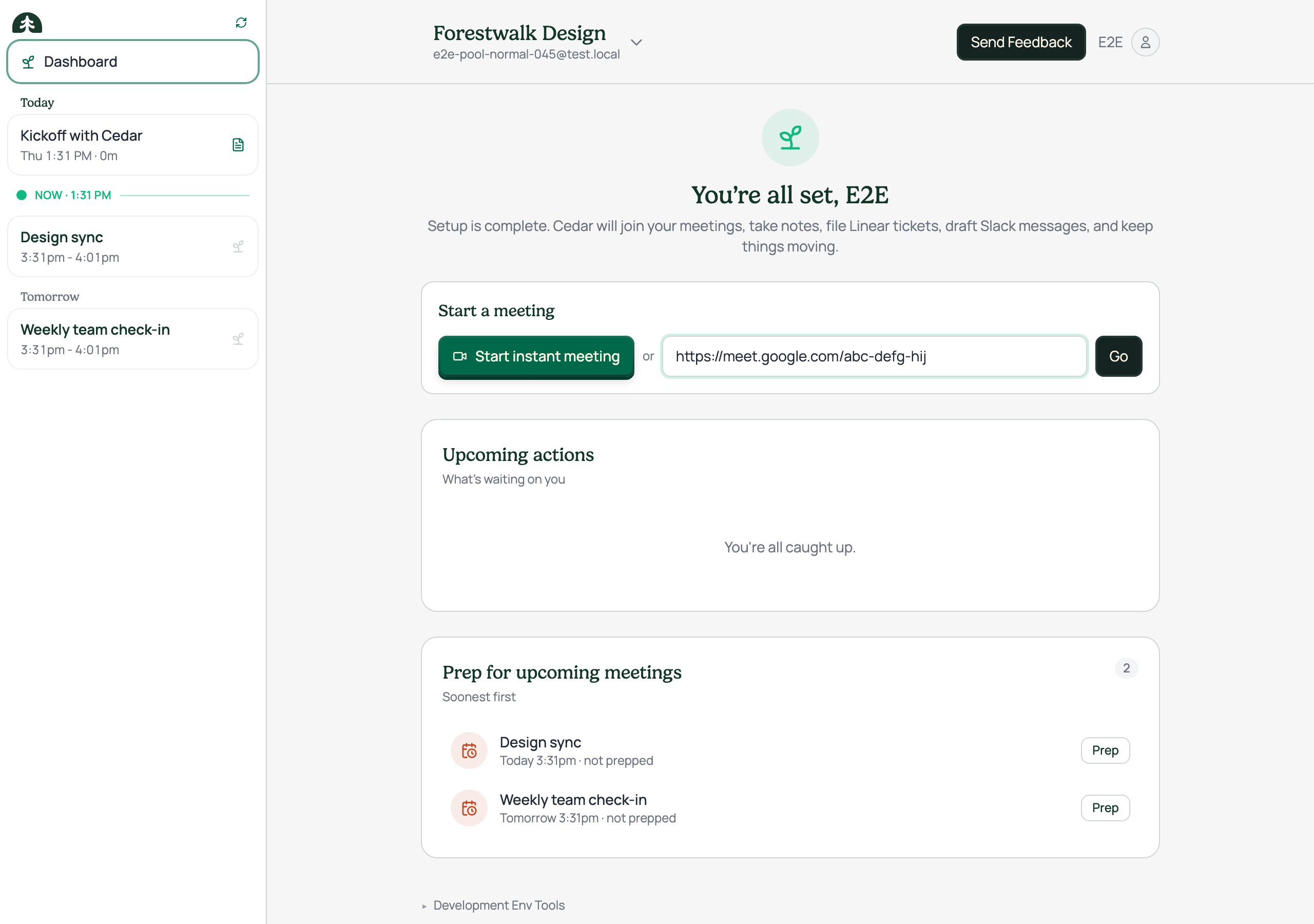The width and height of the screenshot is (1314, 924).
Task: Click the Start a meeting heading
Action: pos(496,310)
